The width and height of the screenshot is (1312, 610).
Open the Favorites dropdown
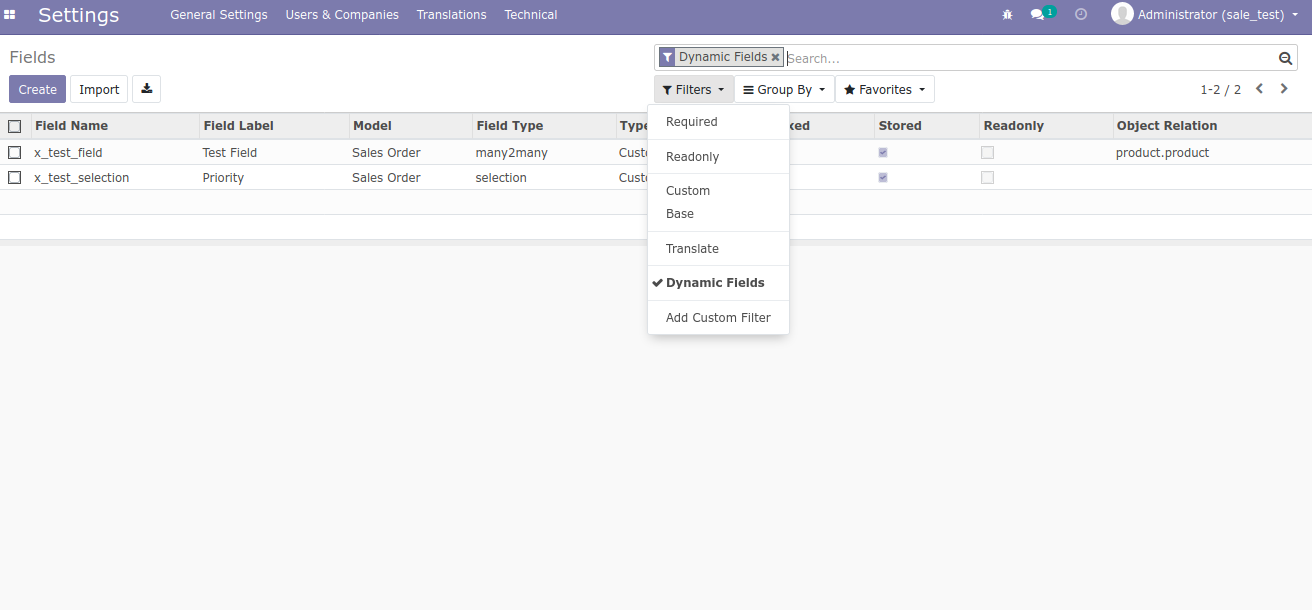click(884, 90)
